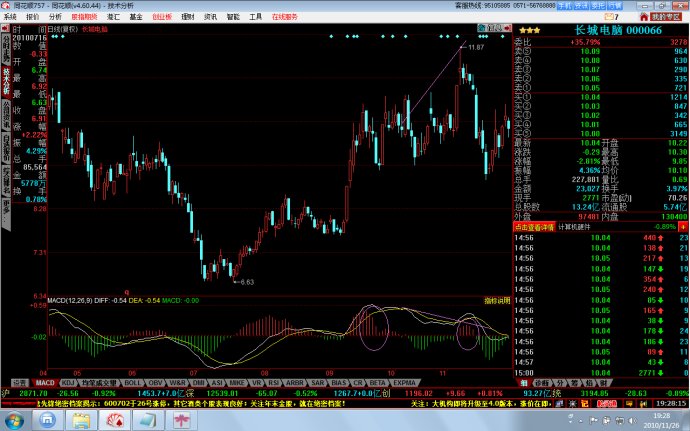
Task: Switch to the RSI indicator tab
Action: click(x=259, y=382)
